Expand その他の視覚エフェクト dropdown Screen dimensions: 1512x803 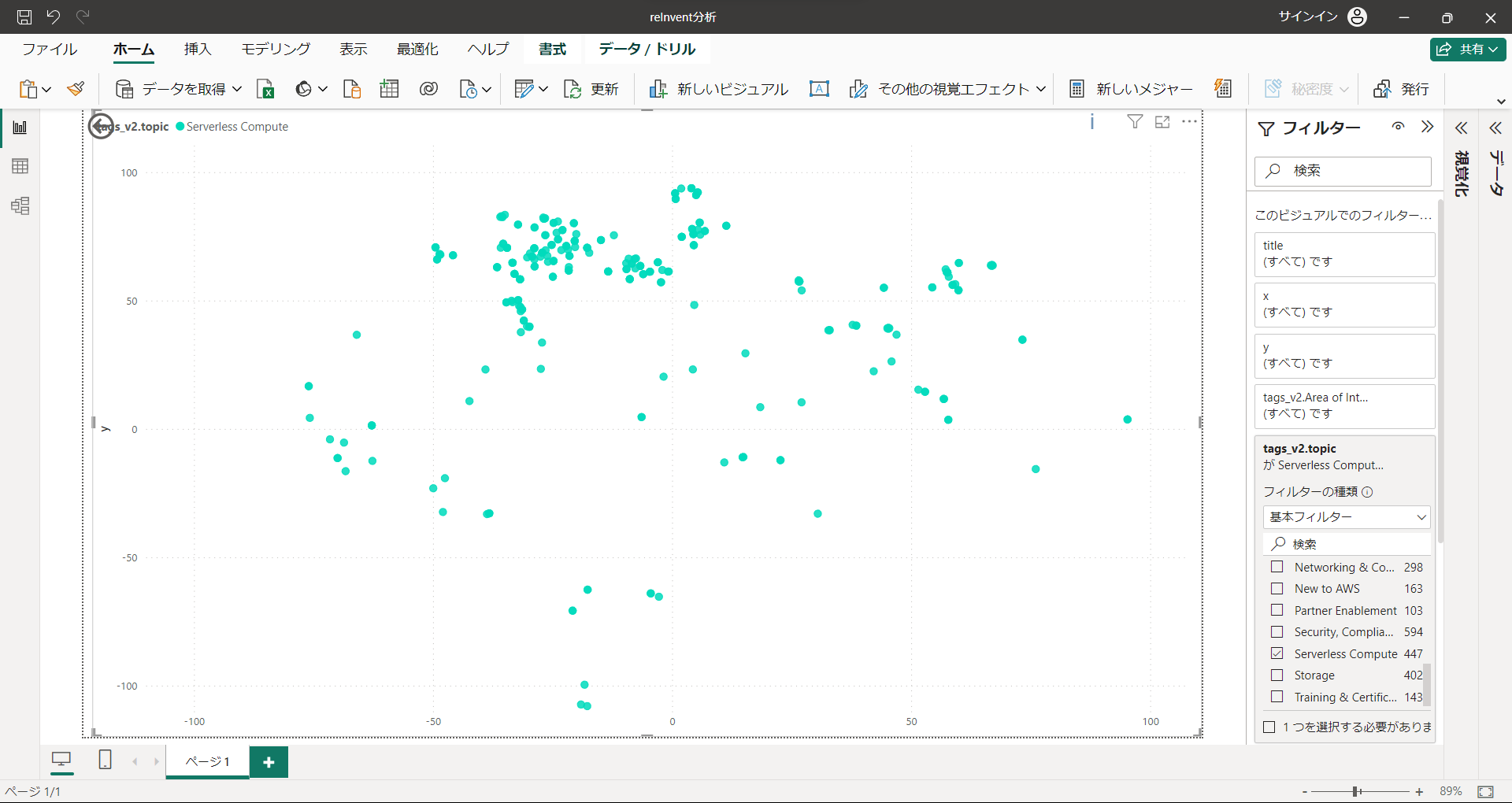1040,89
